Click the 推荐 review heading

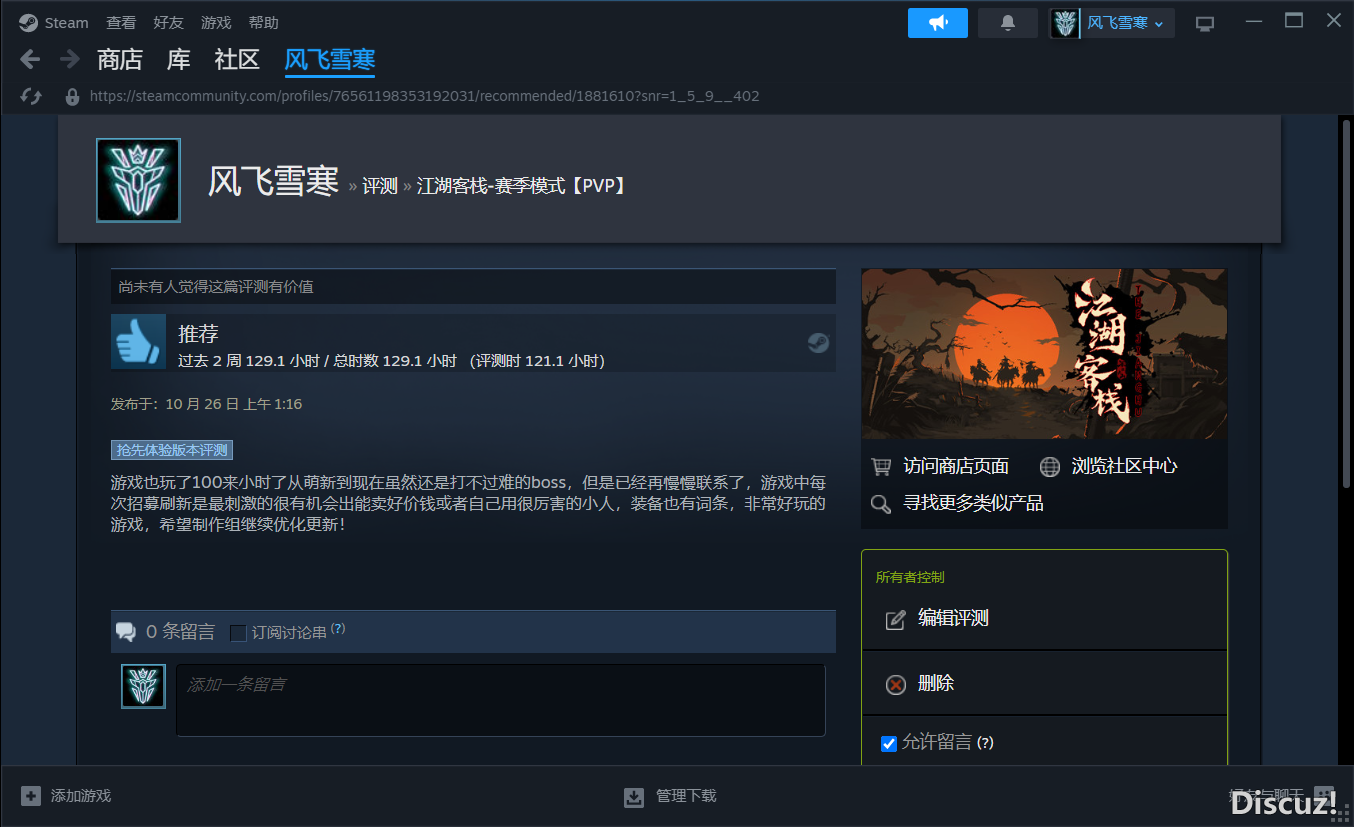pos(198,334)
